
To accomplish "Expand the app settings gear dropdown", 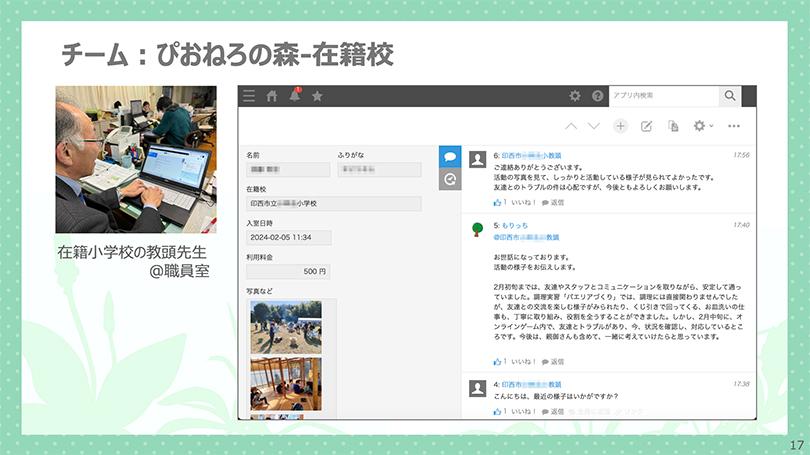I will click(703, 126).
